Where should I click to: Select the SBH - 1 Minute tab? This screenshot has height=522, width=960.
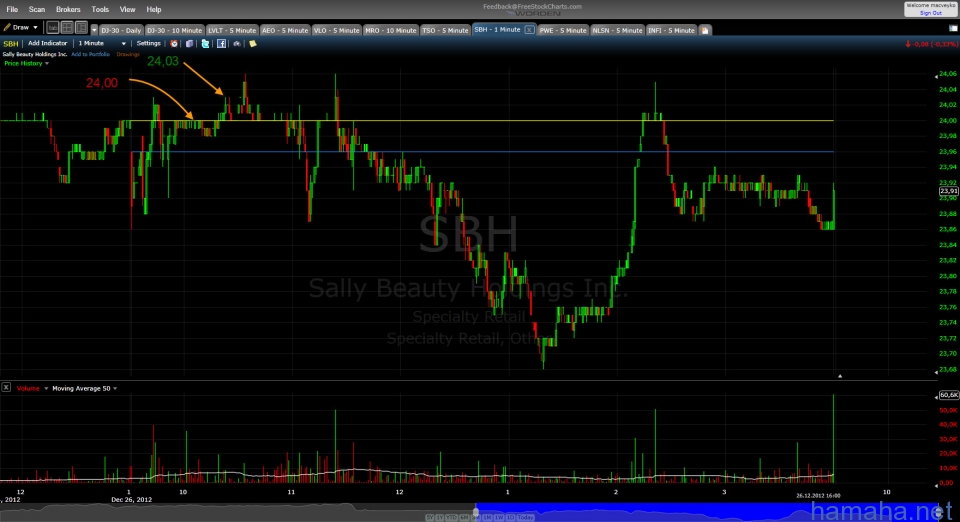497,29
